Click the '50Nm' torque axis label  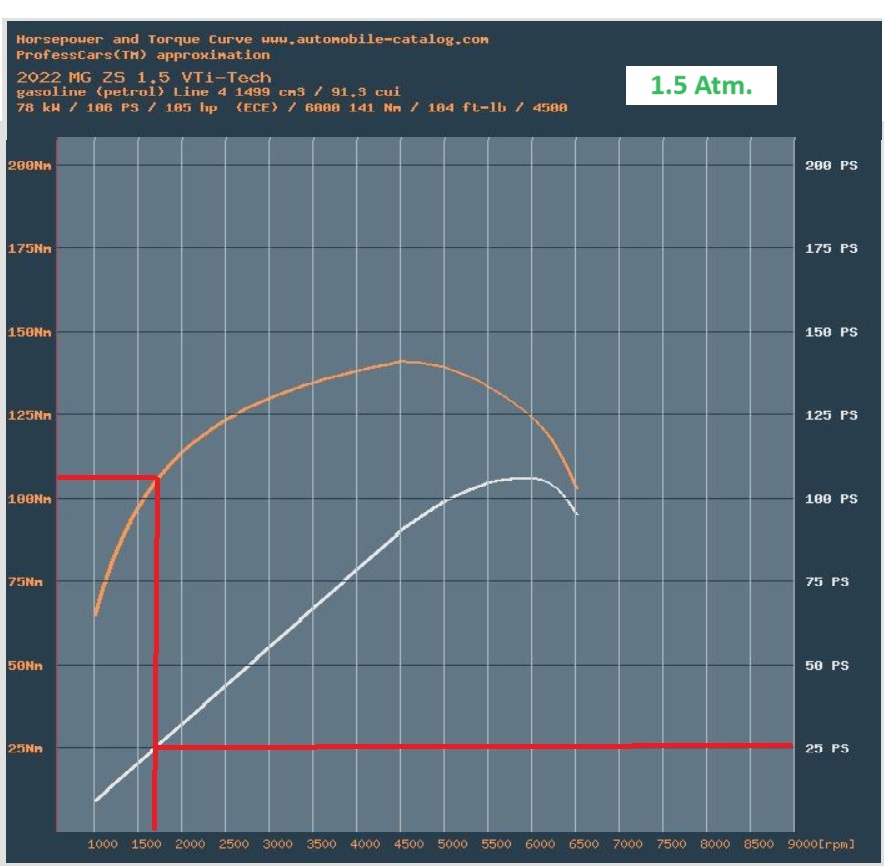point(25,666)
